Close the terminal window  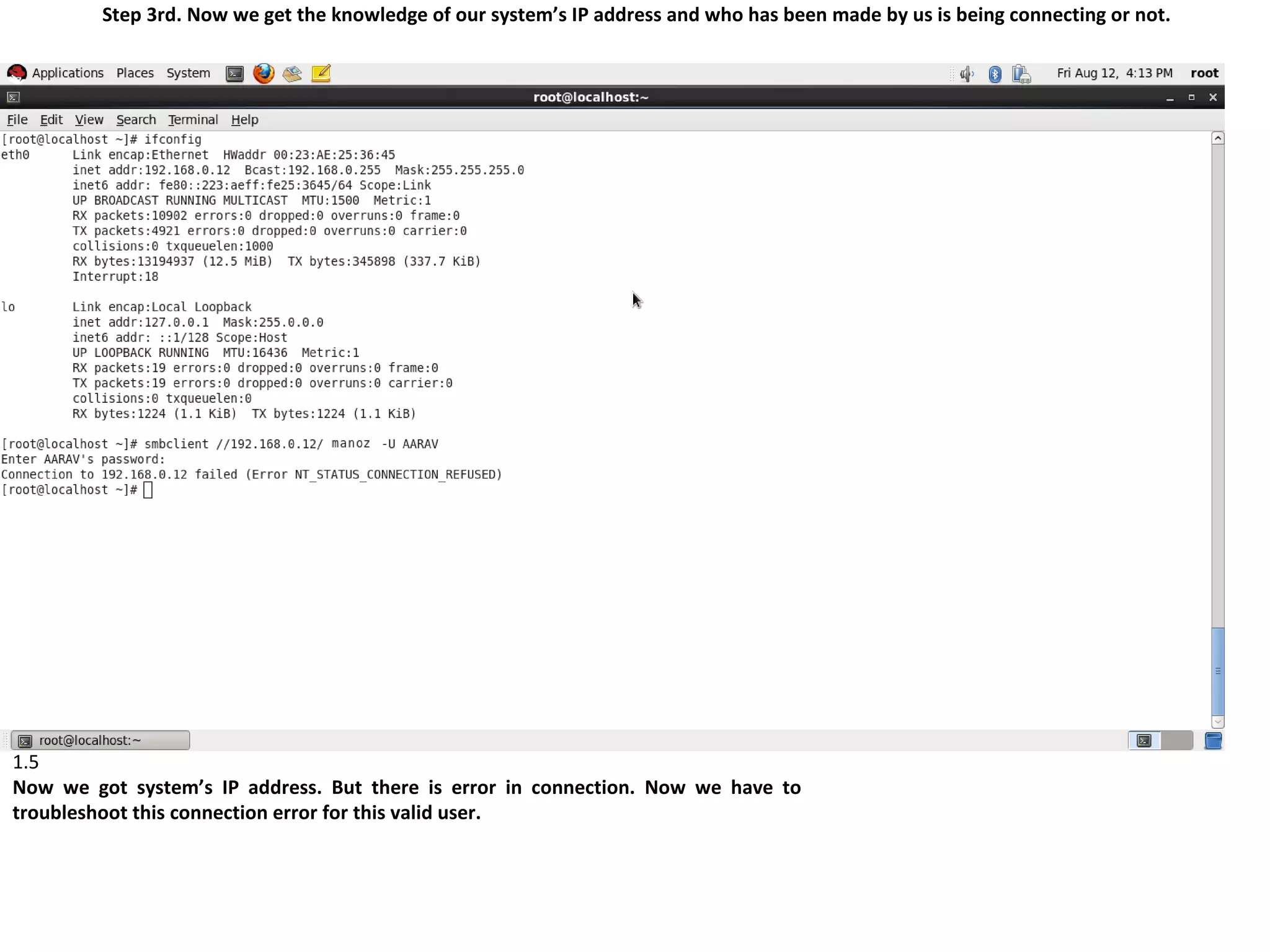click(x=1213, y=97)
